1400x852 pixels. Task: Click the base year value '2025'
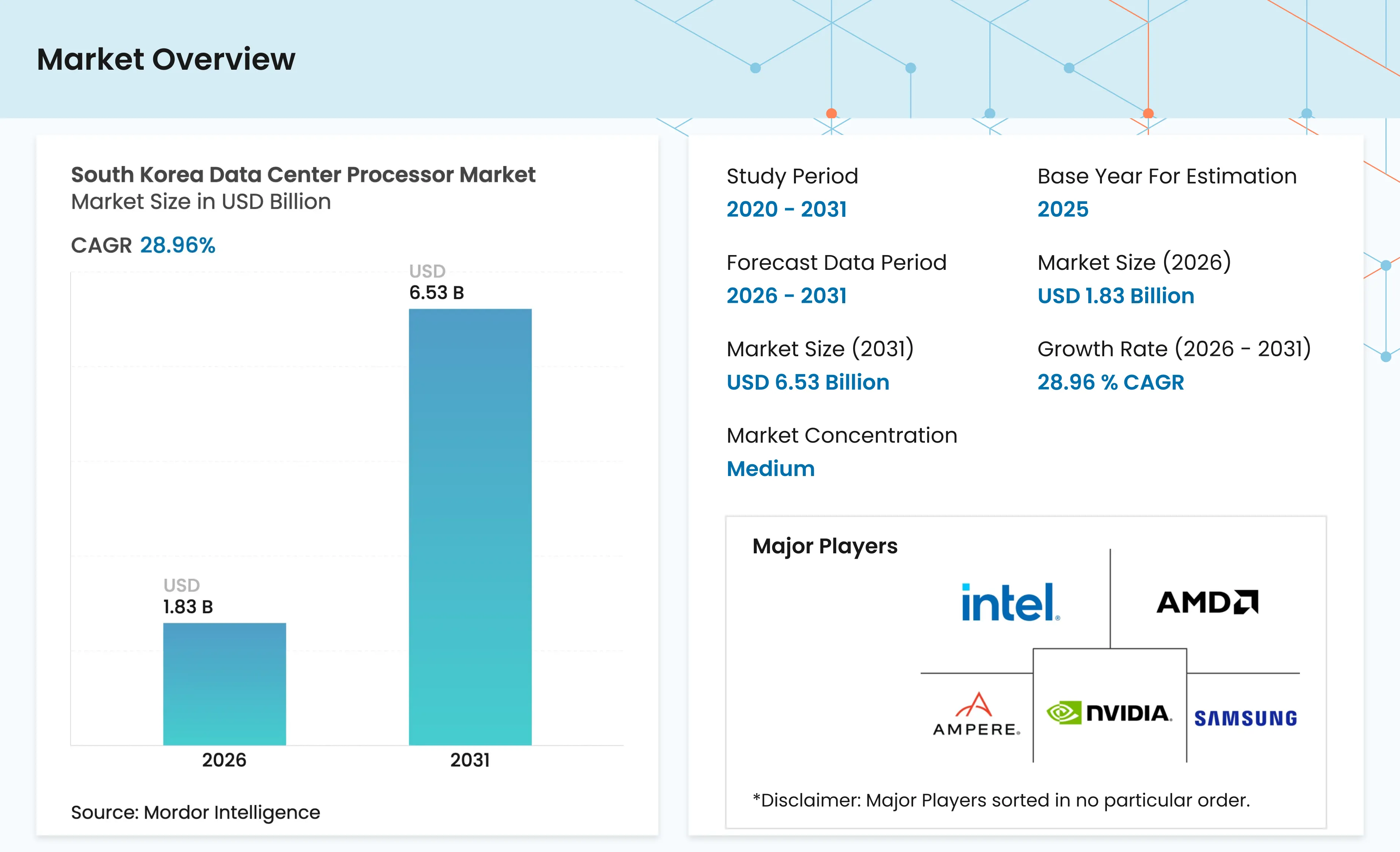(1063, 209)
